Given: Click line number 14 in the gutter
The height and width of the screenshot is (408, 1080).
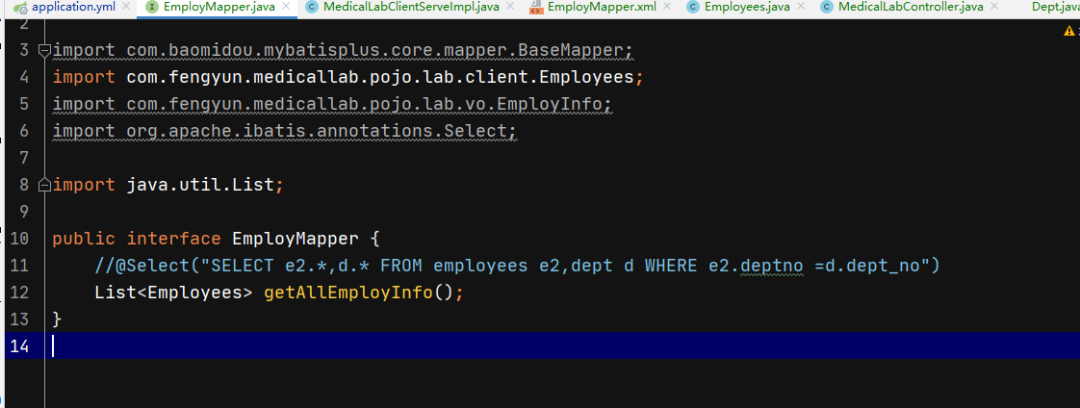Looking at the screenshot, I should pyautogui.click(x=19, y=346).
